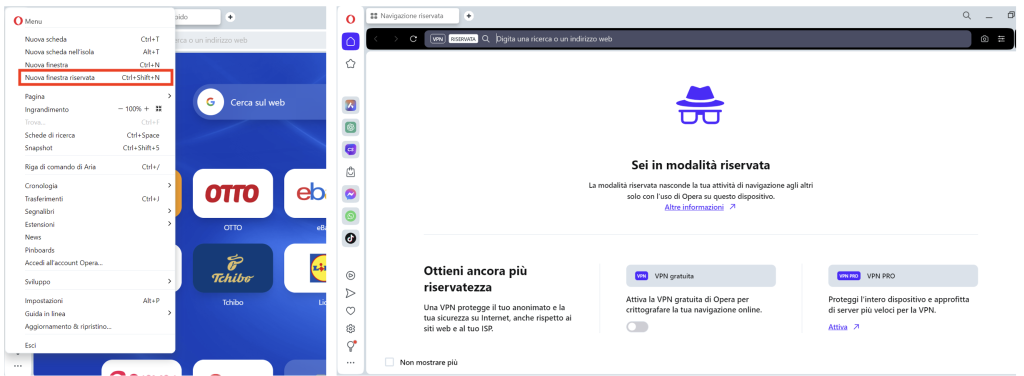Viewport: 1024px width, 376px height.
Task: Click the camera snapshot icon in address bar
Action: coord(984,39)
